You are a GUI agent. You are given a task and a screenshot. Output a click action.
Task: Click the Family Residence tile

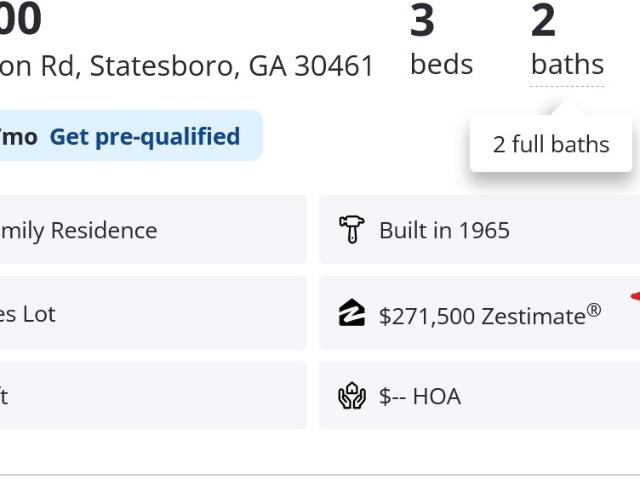[x=150, y=230]
